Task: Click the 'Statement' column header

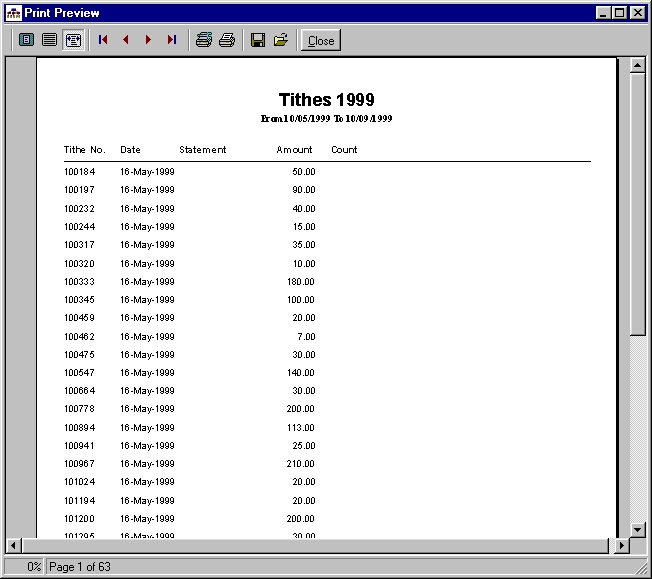Action: [x=203, y=150]
